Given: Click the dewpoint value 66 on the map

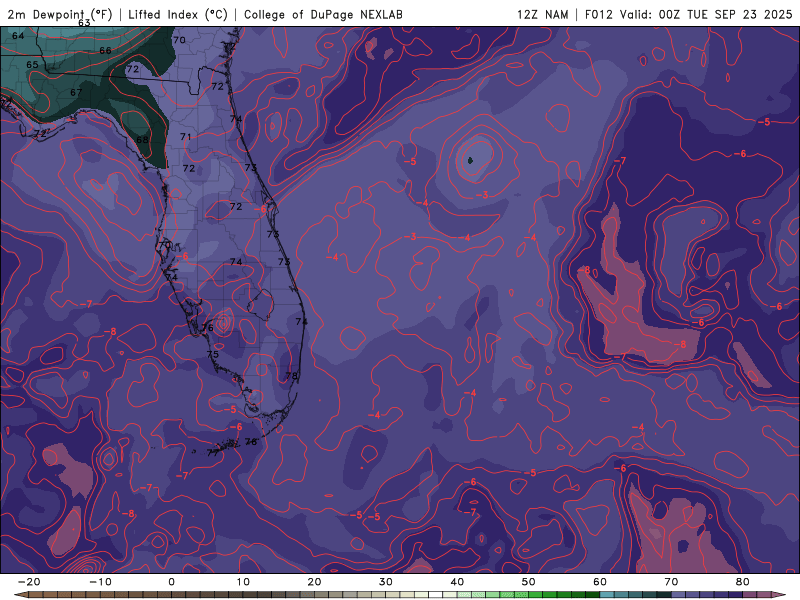Looking at the screenshot, I should tap(105, 51).
